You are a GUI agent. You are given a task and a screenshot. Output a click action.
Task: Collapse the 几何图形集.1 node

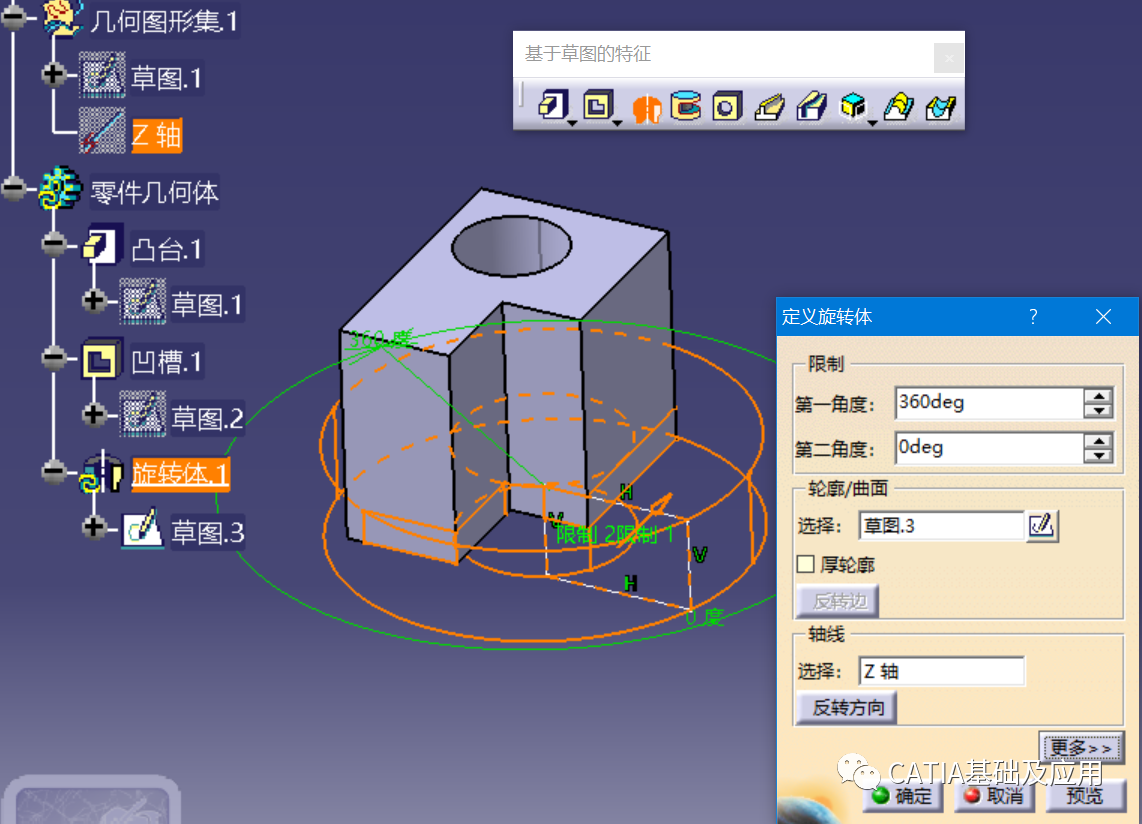(15, 17)
